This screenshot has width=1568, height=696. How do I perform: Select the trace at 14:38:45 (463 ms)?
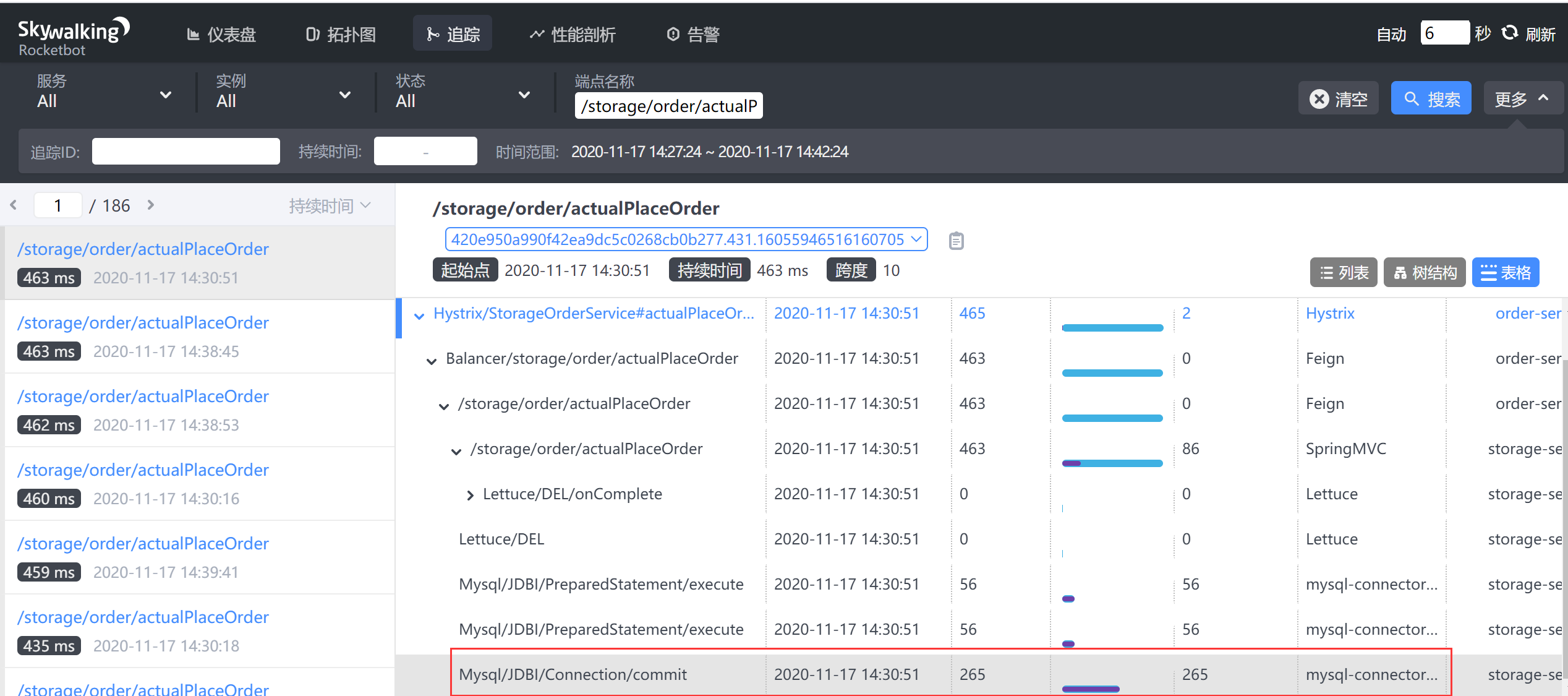pos(200,336)
